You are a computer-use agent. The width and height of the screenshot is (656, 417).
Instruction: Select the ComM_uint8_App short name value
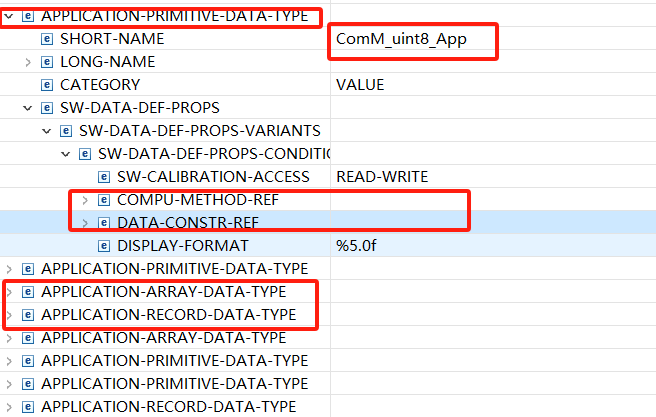401,39
